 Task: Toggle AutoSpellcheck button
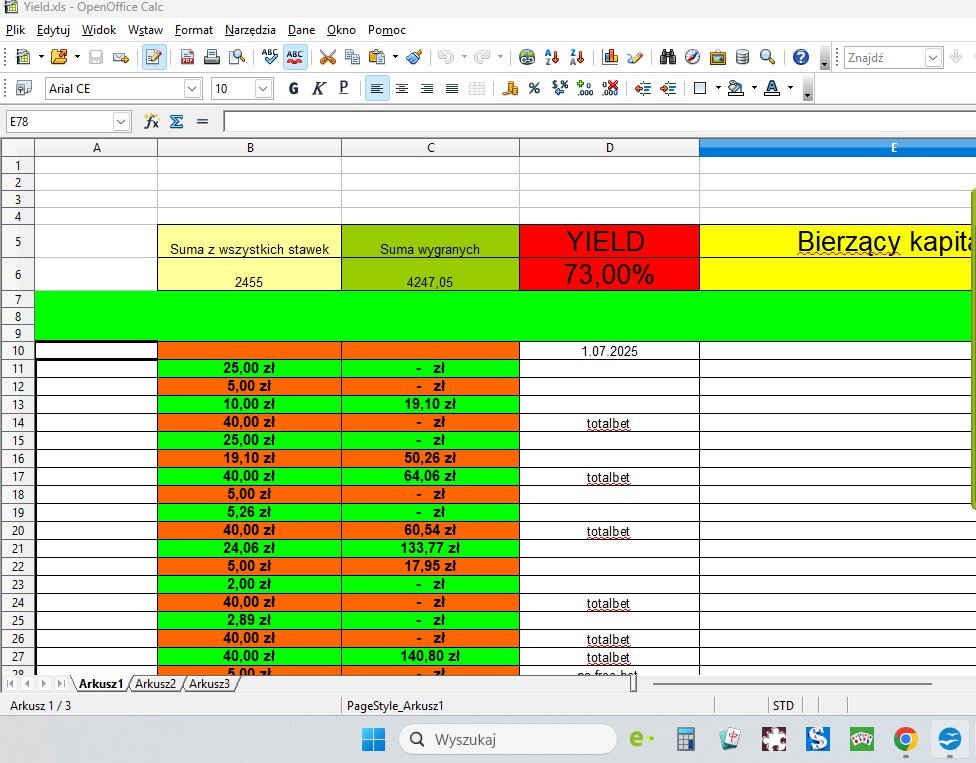click(x=295, y=57)
